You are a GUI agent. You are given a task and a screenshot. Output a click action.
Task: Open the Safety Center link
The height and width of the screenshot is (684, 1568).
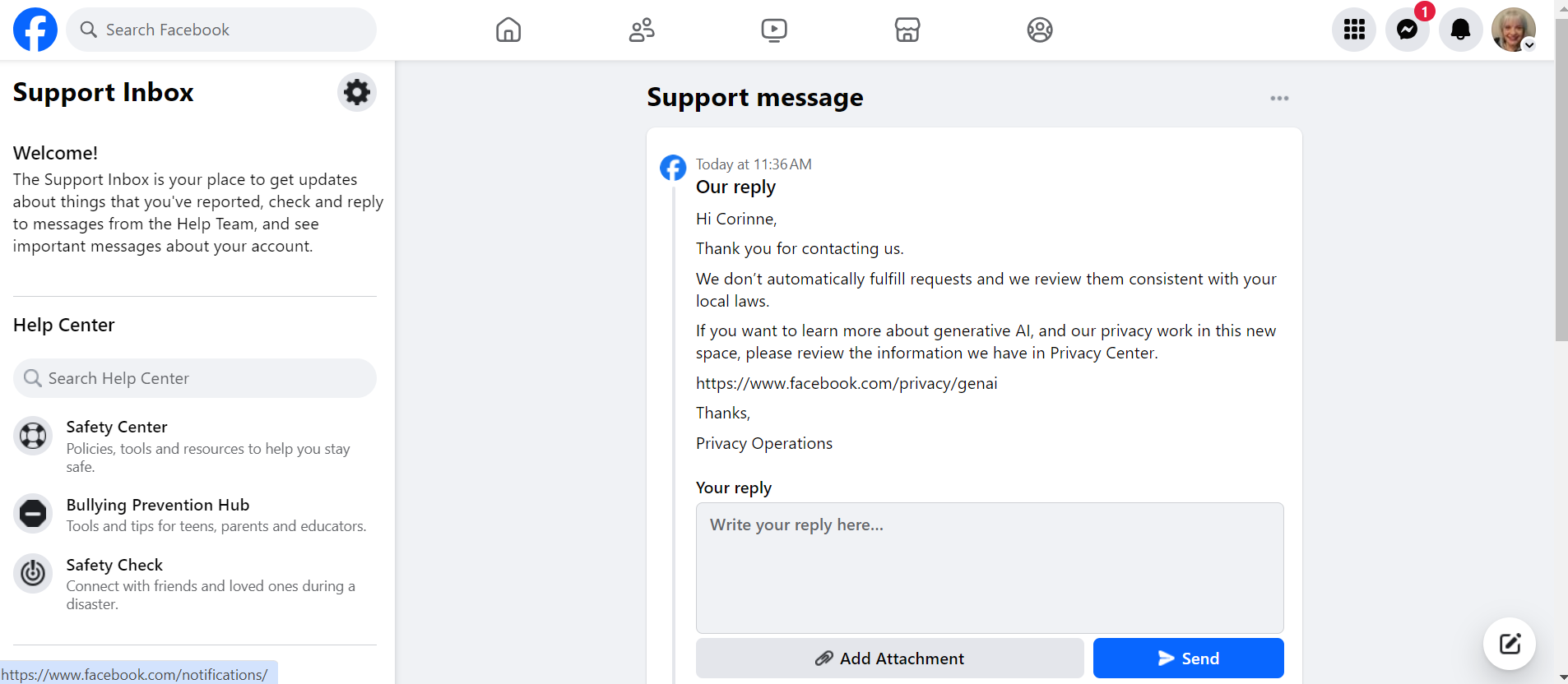(x=117, y=427)
